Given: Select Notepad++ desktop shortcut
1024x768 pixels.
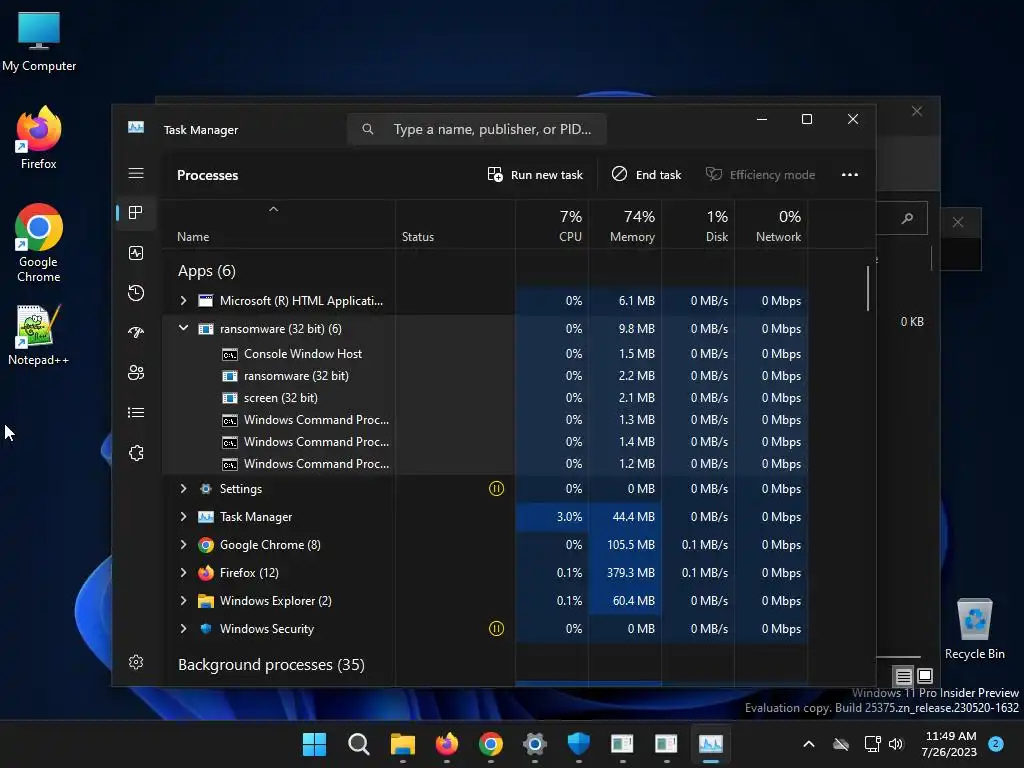Looking at the screenshot, I should click(x=39, y=335).
